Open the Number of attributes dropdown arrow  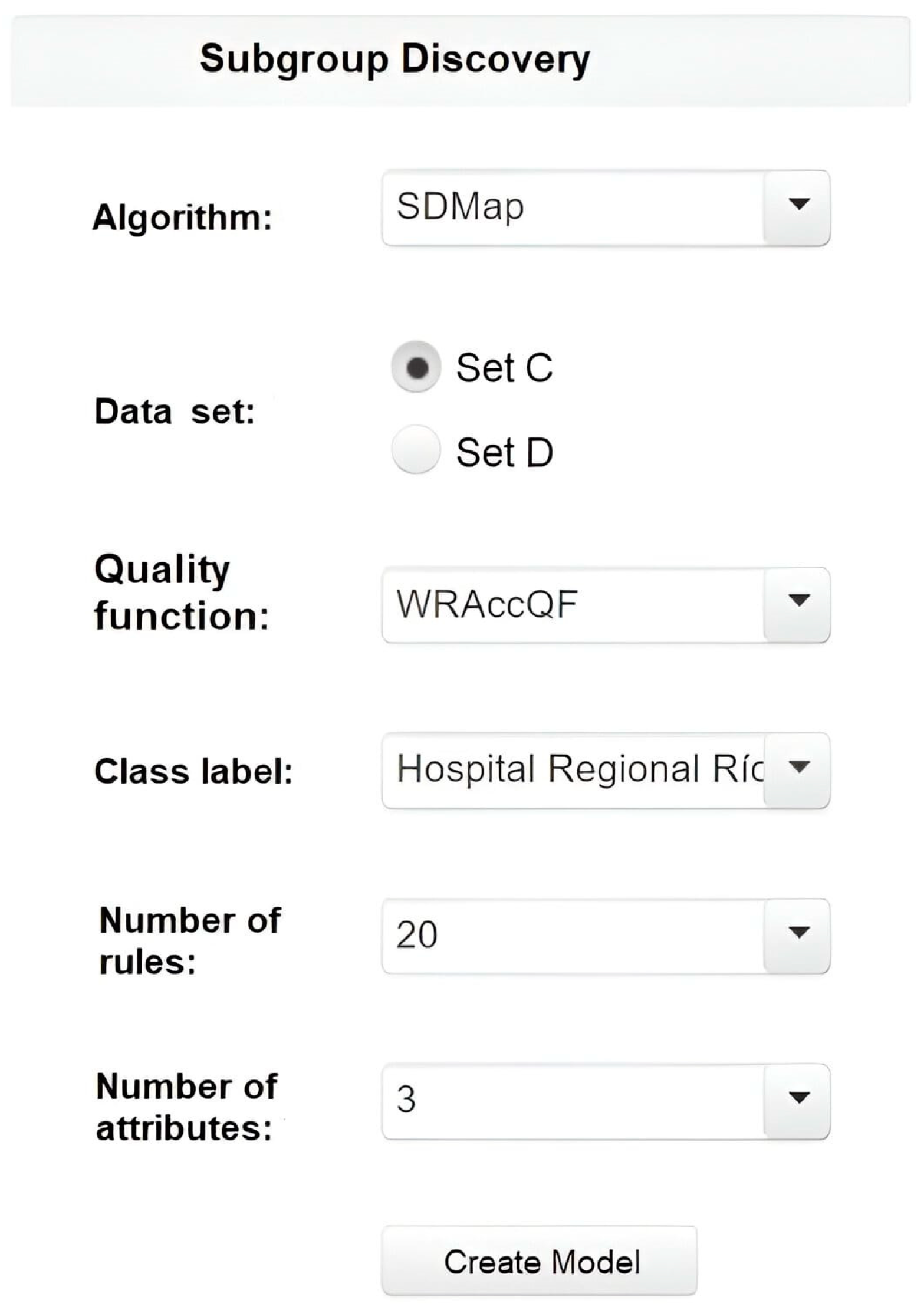coord(798,1101)
